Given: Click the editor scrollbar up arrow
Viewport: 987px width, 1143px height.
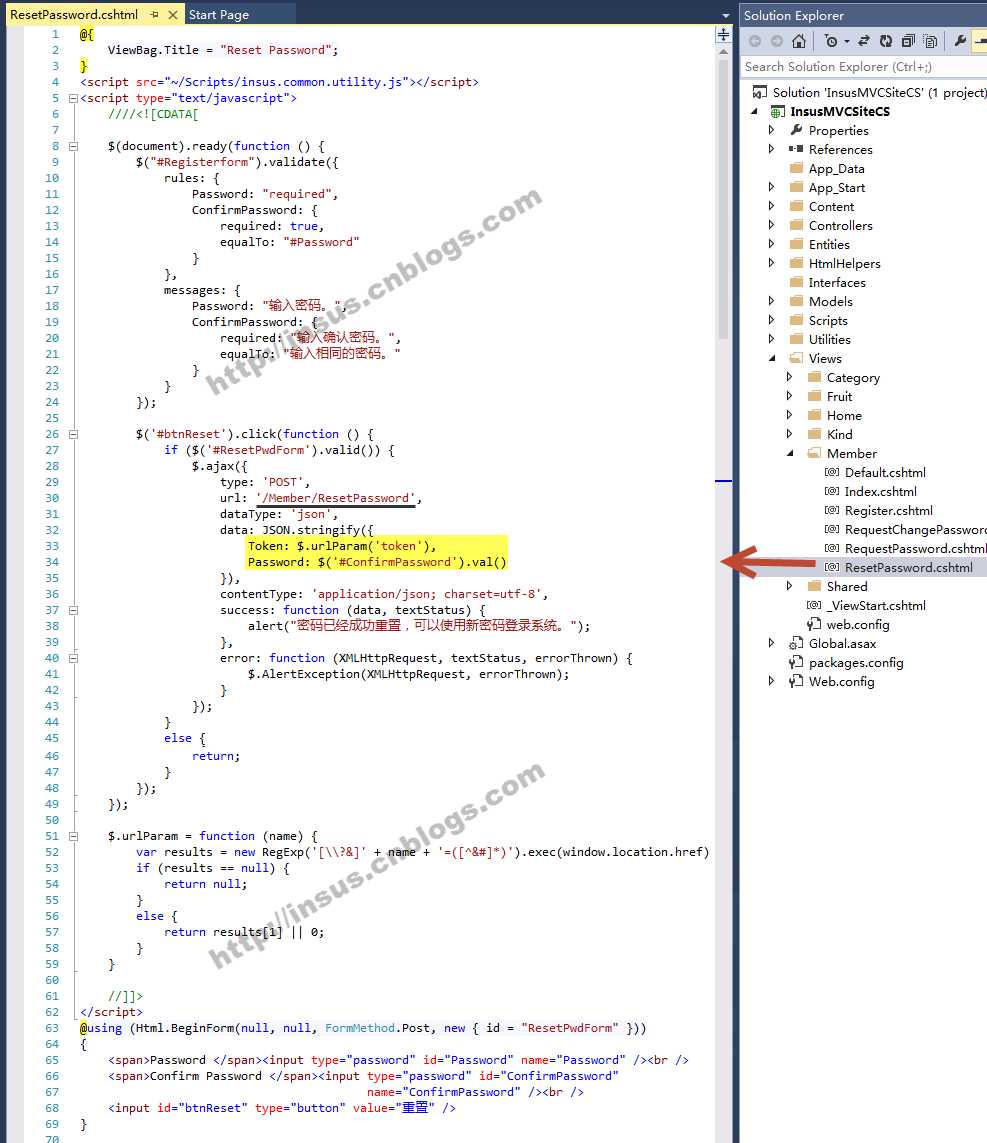Looking at the screenshot, I should click(723, 52).
